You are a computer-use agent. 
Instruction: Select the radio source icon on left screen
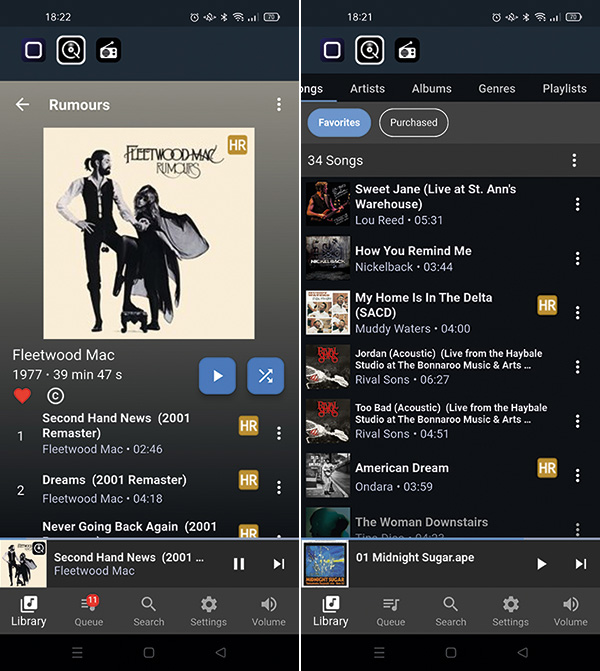coord(108,50)
